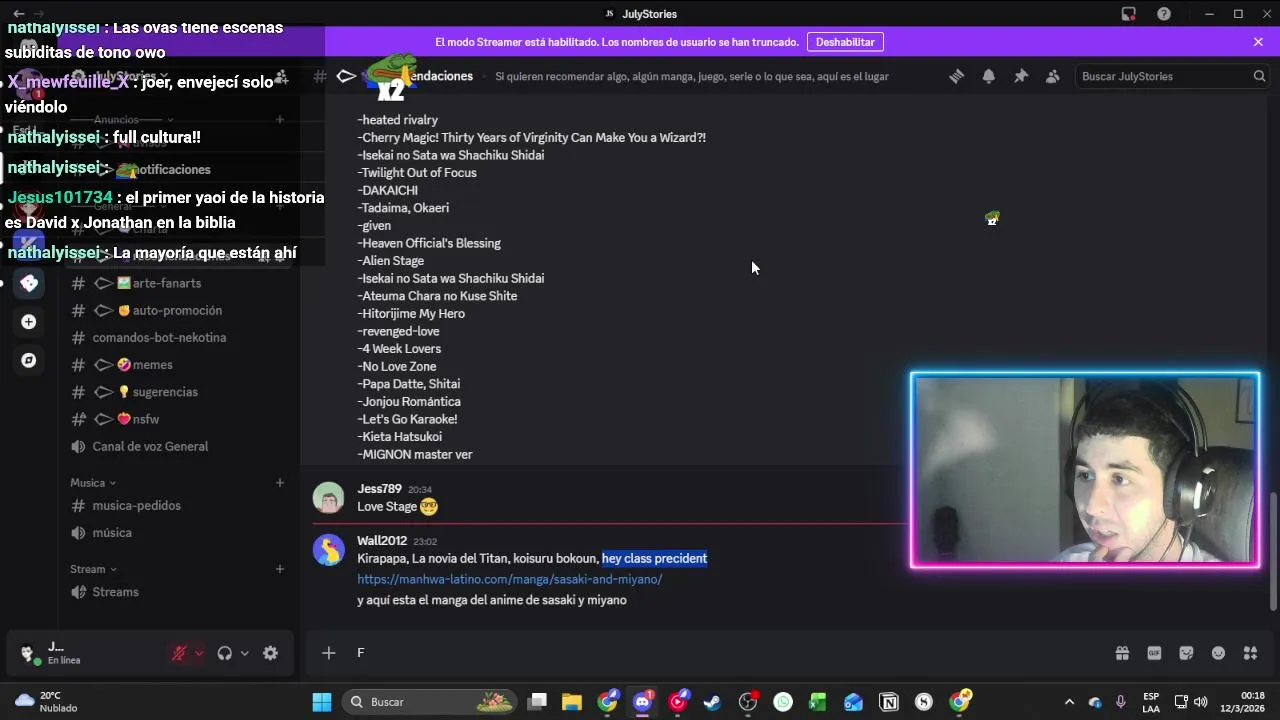Toggle headphones deafen button
The width and height of the screenshot is (1280, 720).
tap(224, 653)
